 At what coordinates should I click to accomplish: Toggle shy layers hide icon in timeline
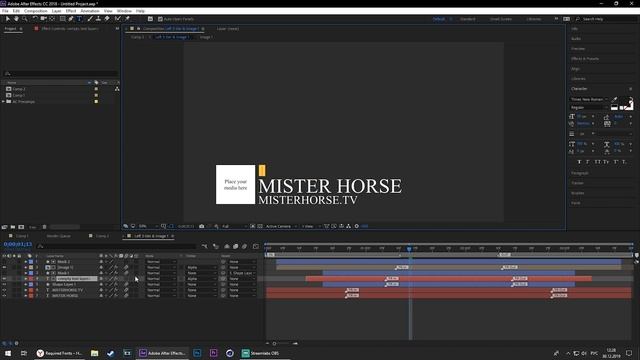pyautogui.click(x=227, y=246)
